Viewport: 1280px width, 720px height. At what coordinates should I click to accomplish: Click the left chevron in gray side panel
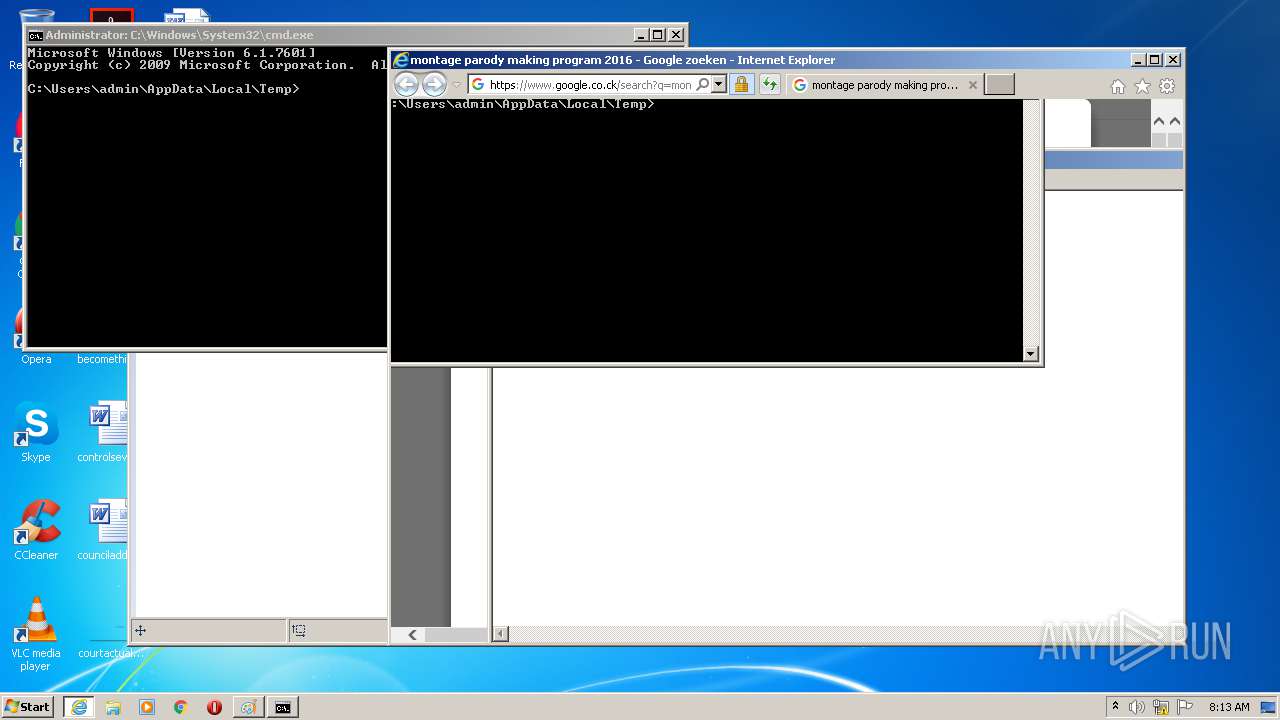tap(412, 634)
